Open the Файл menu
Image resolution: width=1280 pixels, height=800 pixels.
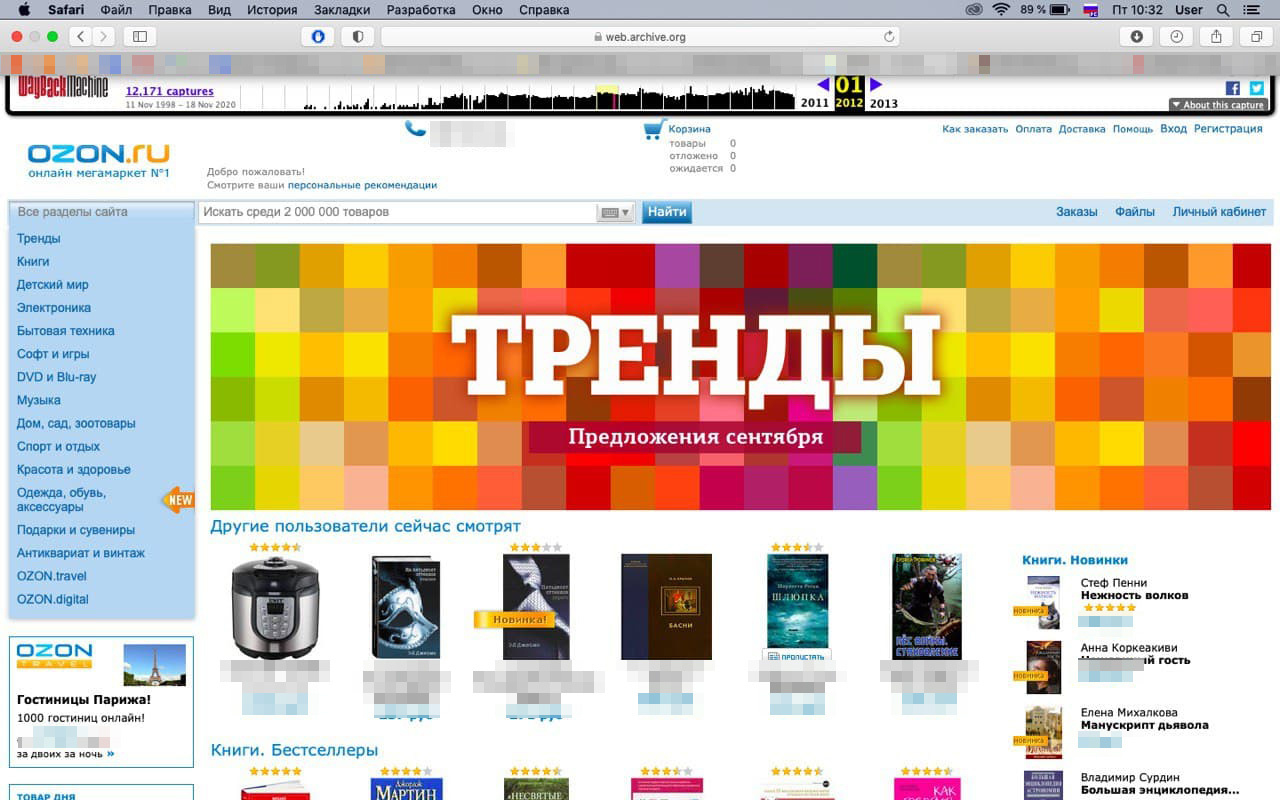pyautogui.click(x=116, y=10)
